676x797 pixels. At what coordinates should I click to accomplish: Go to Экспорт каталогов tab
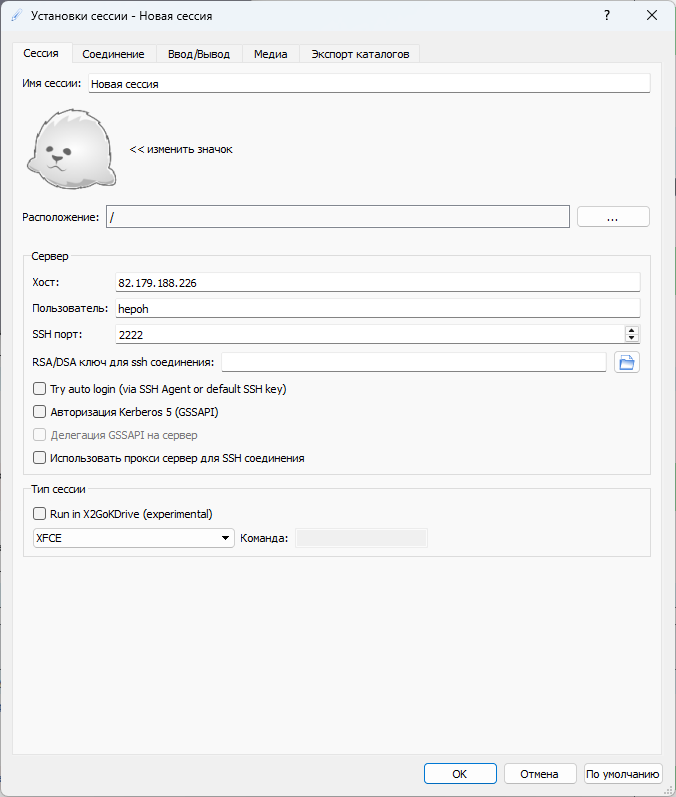click(x=360, y=54)
